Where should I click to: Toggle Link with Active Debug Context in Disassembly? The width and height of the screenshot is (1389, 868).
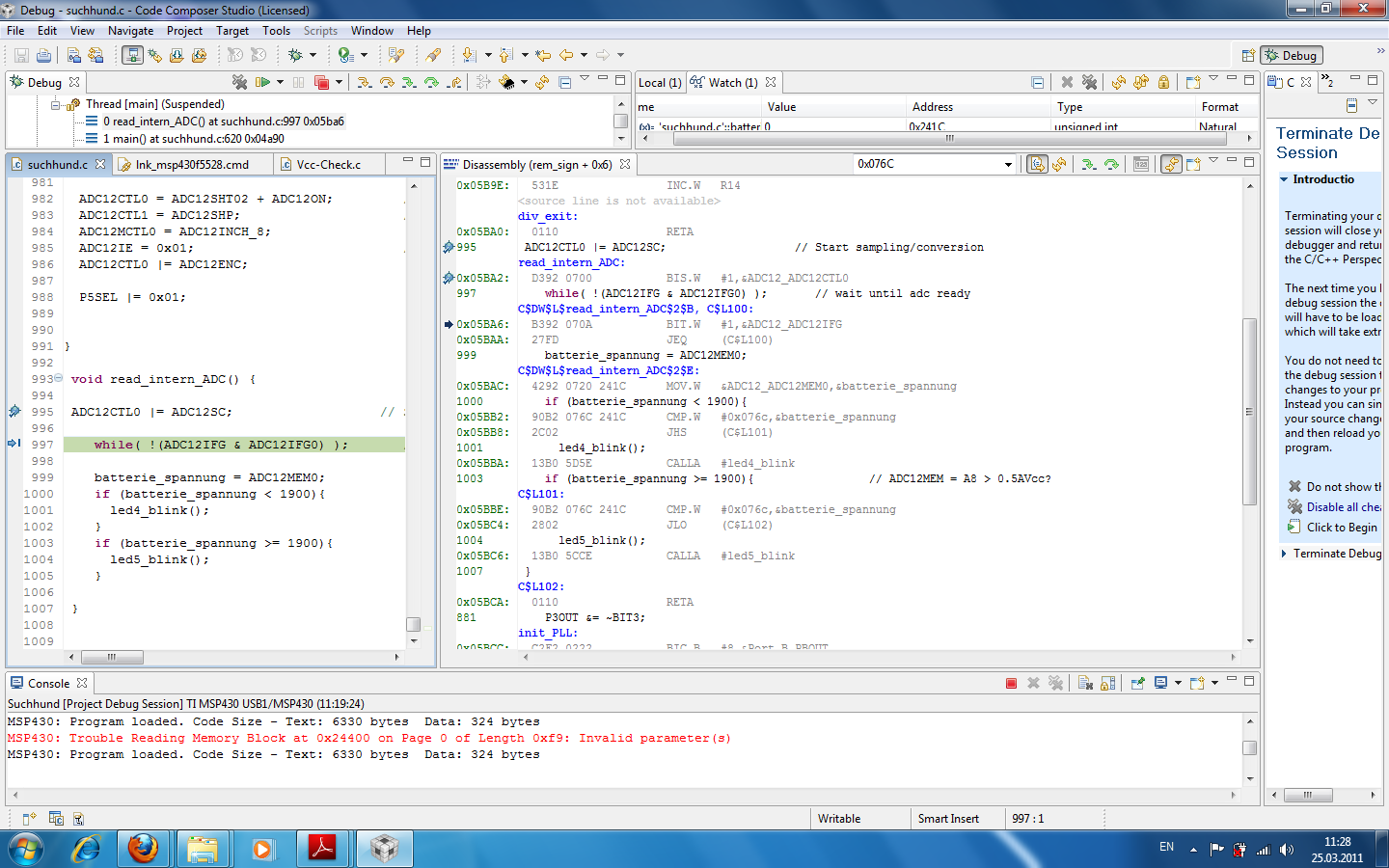pyautogui.click(x=1171, y=164)
